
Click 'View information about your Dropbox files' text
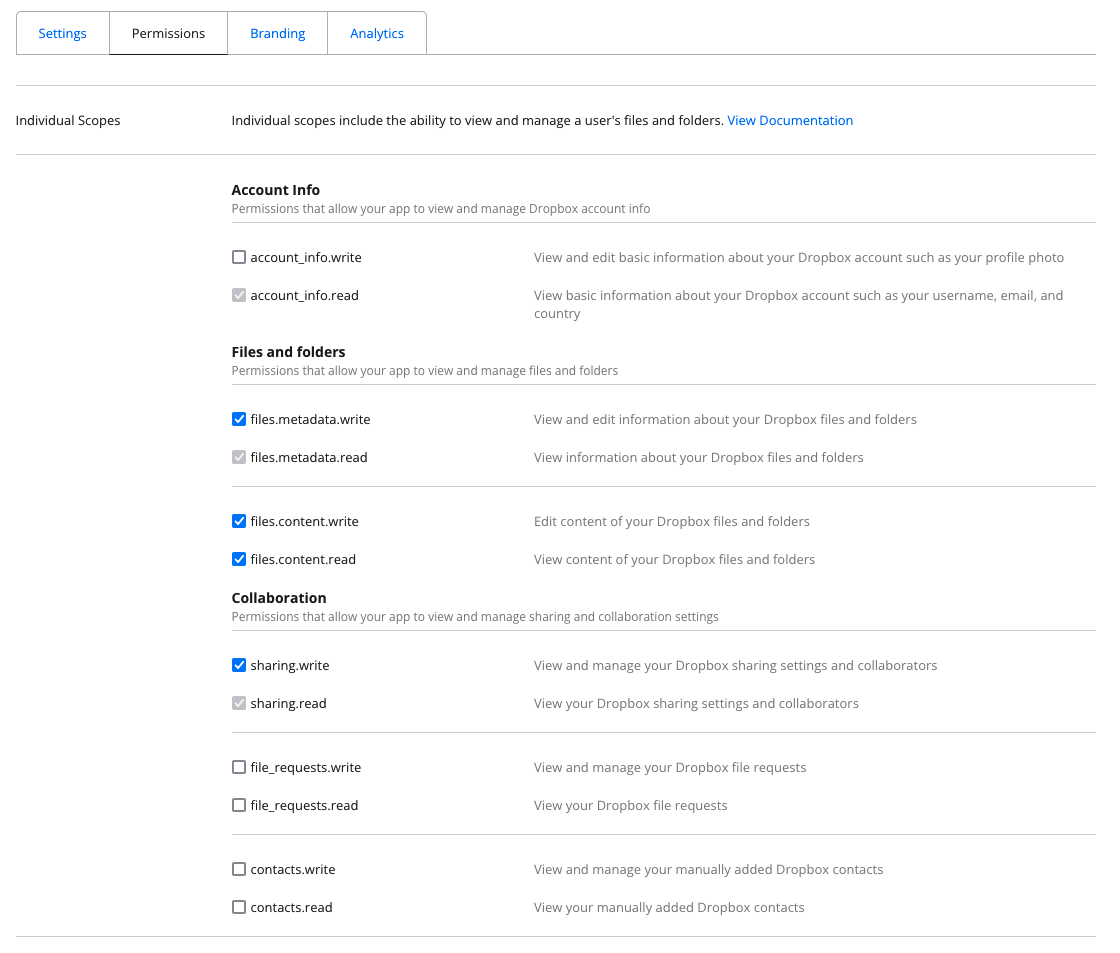[699, 458]
